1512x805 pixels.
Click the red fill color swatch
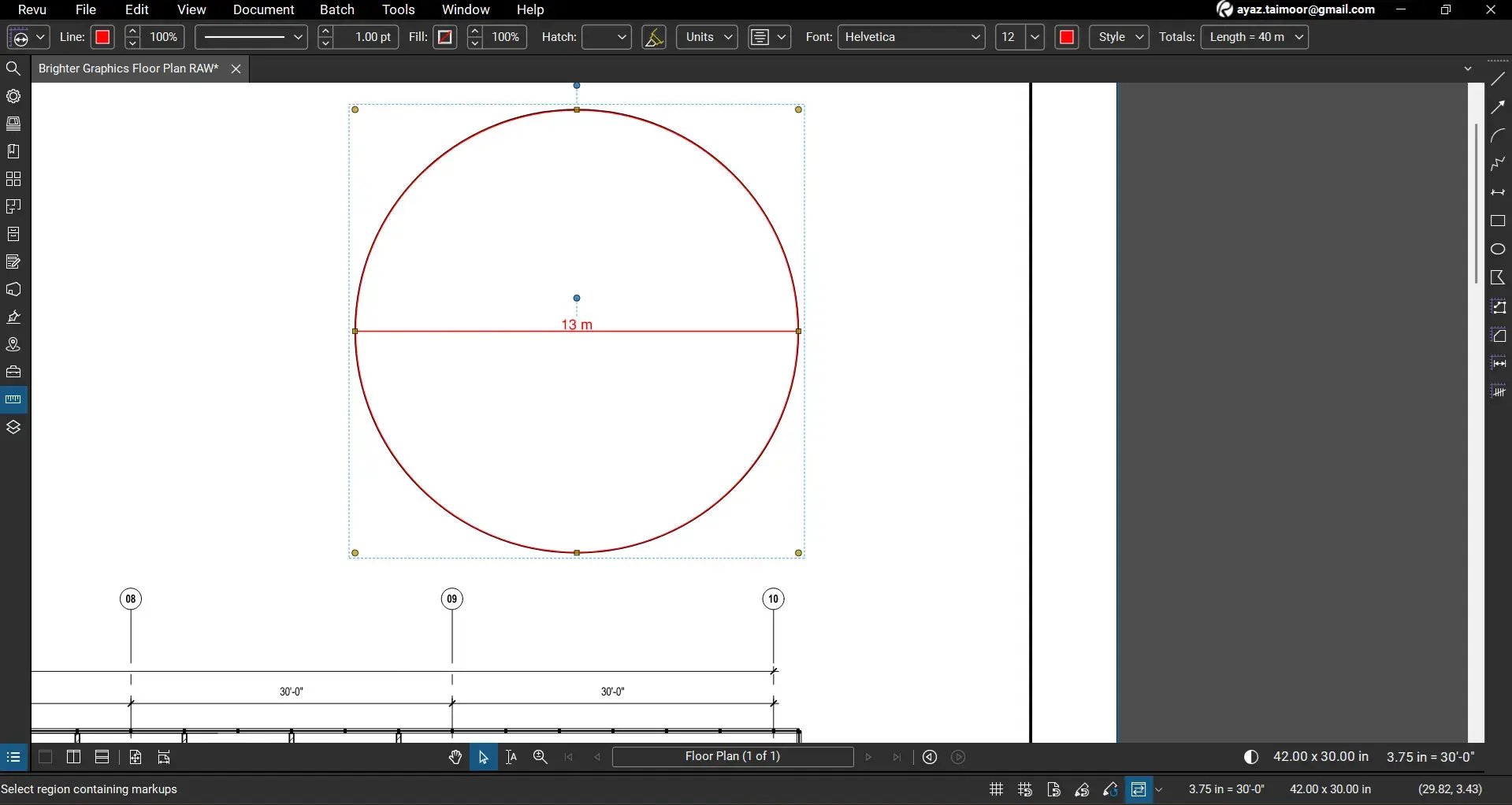click(x=445, y=37)
